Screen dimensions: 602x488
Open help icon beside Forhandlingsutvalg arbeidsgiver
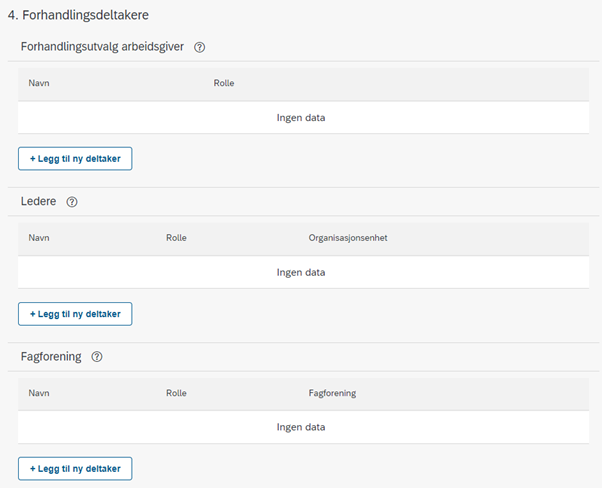click(199, 47)
